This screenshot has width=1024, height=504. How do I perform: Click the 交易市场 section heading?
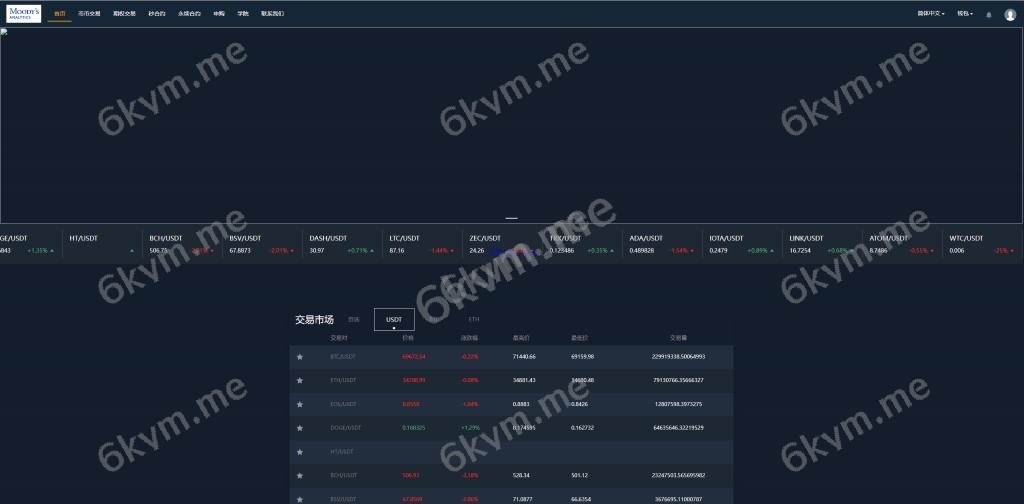pos(314,320)
